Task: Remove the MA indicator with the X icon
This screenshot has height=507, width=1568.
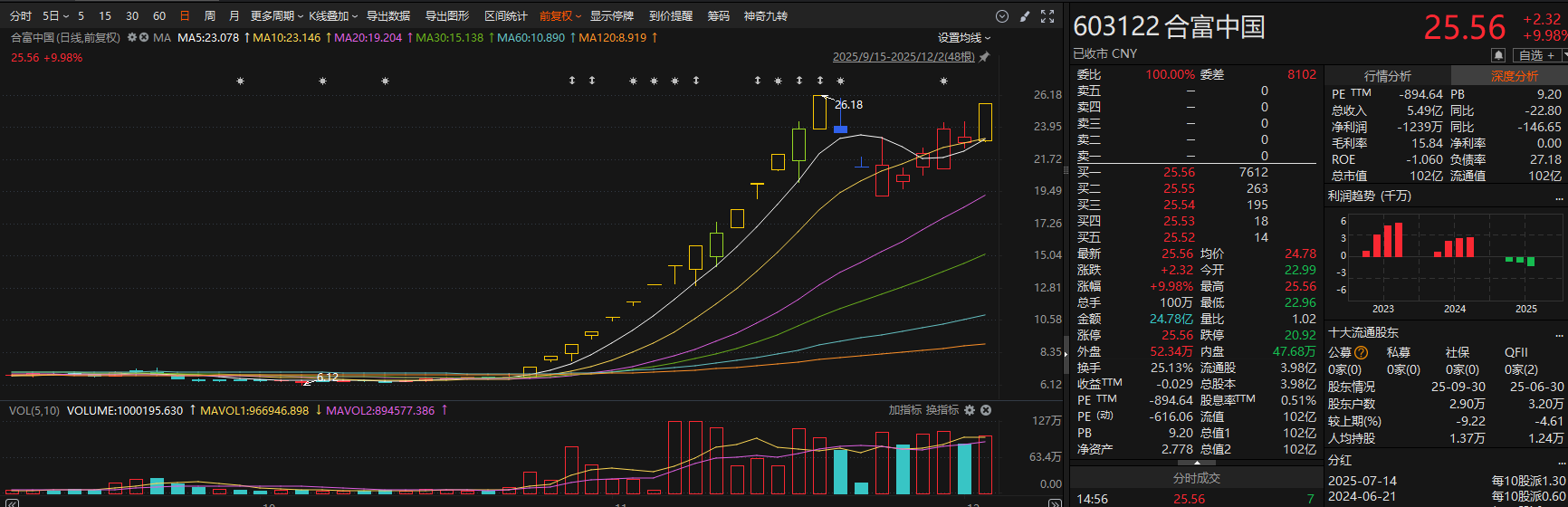Action: (143, 38)
